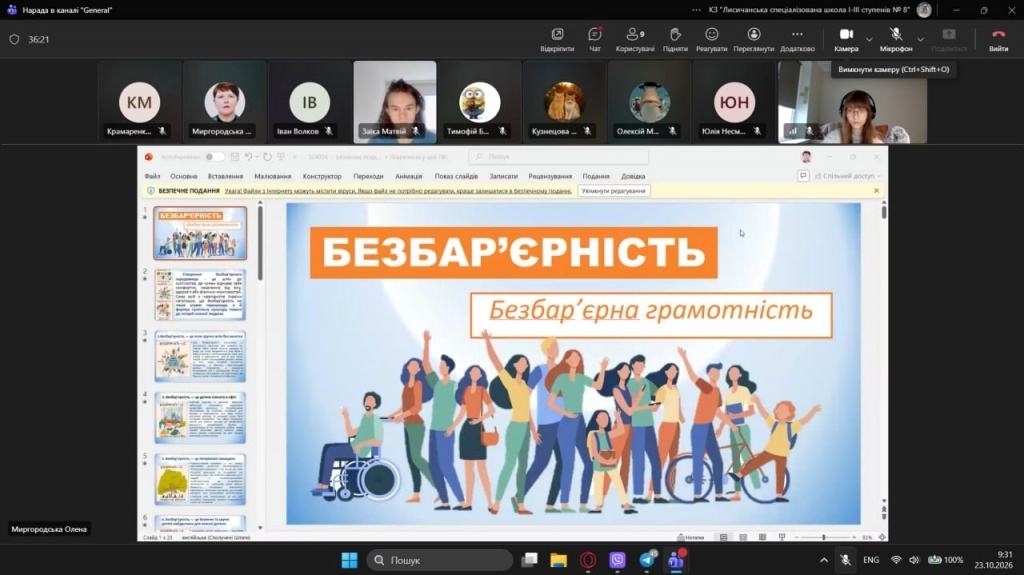The width and height of the screenshot is (1024, 575).
Task: Dismiss the Protected View yellow bar
Action: (876, 191)
